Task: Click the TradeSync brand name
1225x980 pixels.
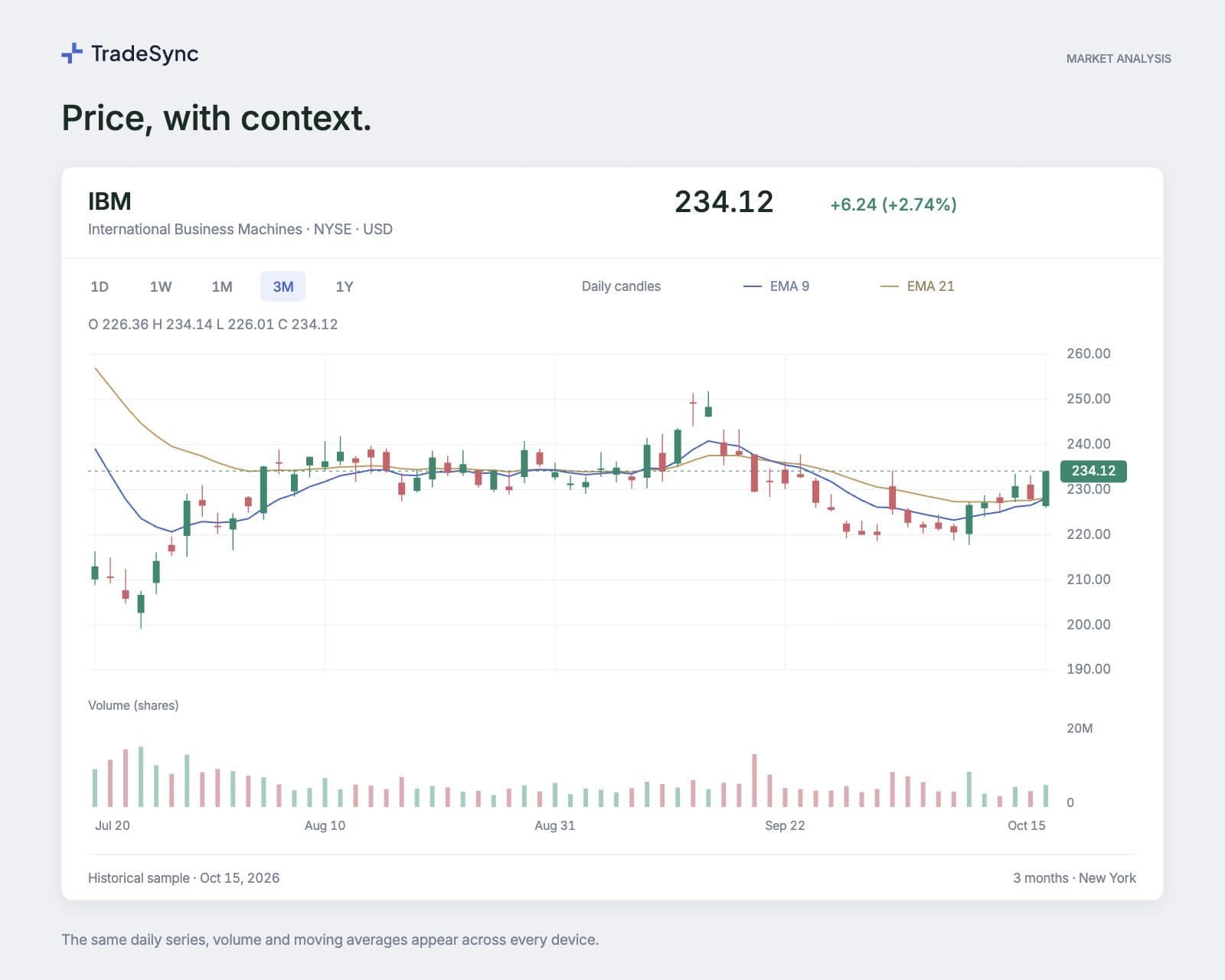Action: [x=145, y=54]
